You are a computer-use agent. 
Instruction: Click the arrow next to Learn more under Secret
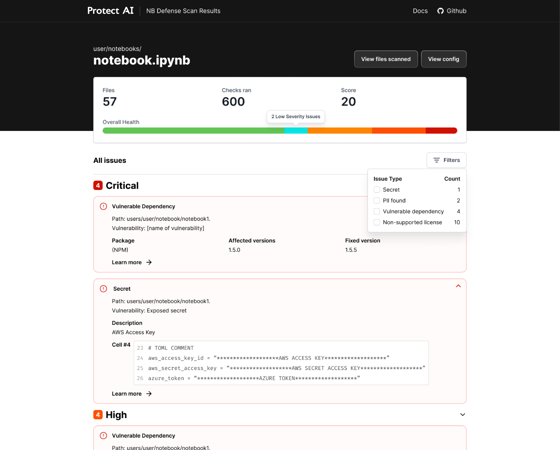pos(149,394)
